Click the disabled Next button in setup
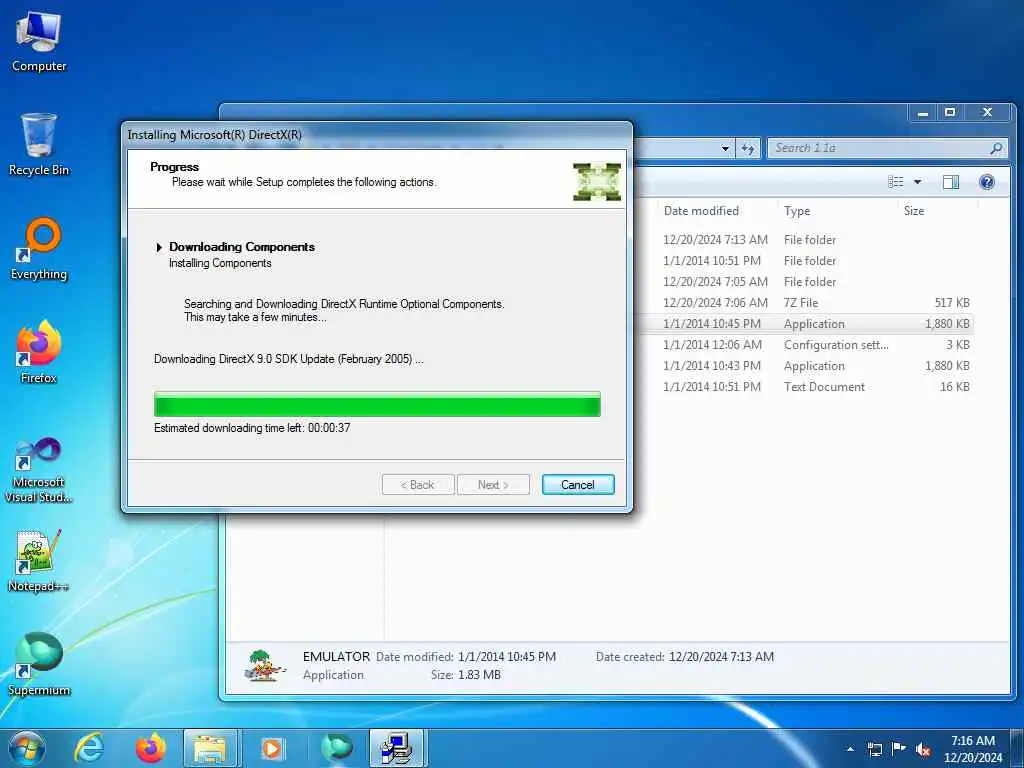The image size is (1024, 768). click(493, 485)
